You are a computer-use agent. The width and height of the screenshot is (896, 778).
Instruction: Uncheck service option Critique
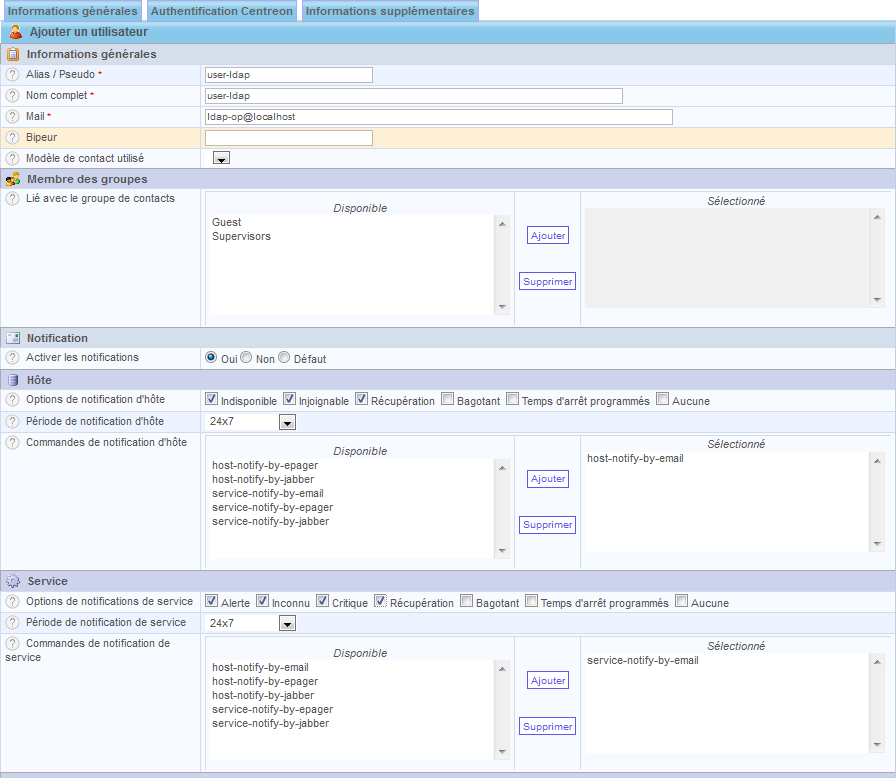click(322, 601)
